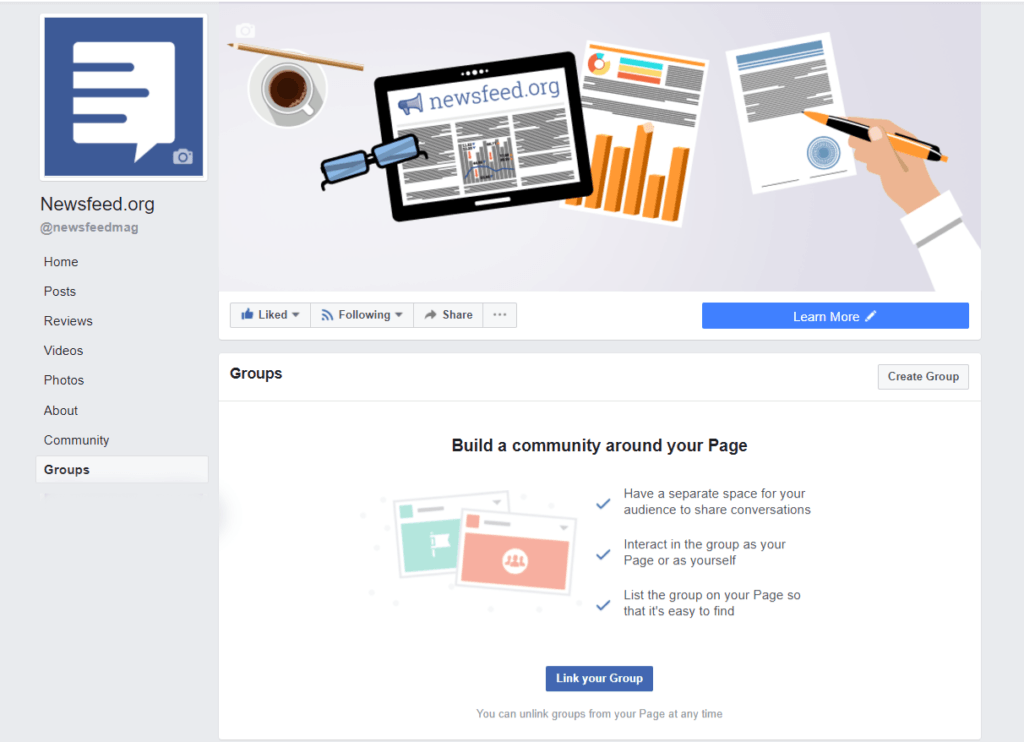Screen dimensions: 1024x742
Task: Click the Newsfeed.org page name
Action: click(x=97, y=204)
